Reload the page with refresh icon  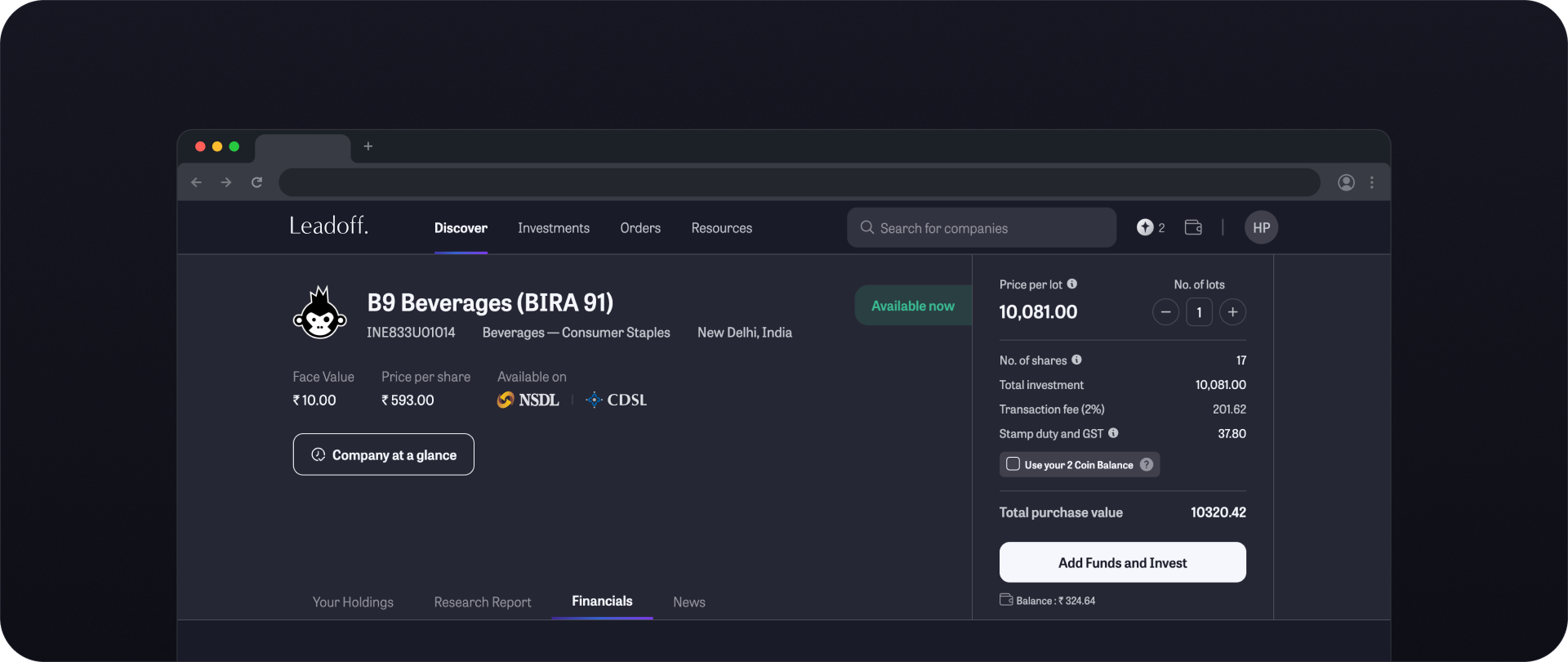(x=256, y=182)
